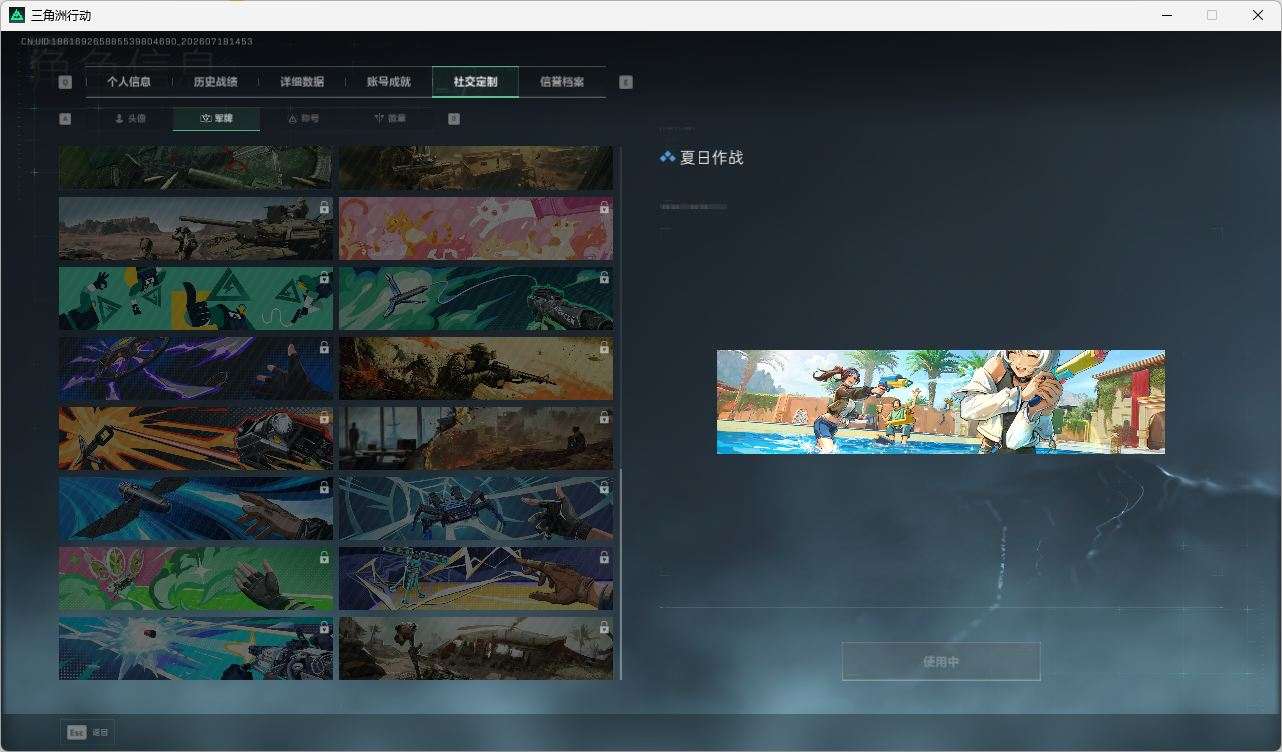Select the 社交定制 tab
1282x752 pixels.
[475, 82]
